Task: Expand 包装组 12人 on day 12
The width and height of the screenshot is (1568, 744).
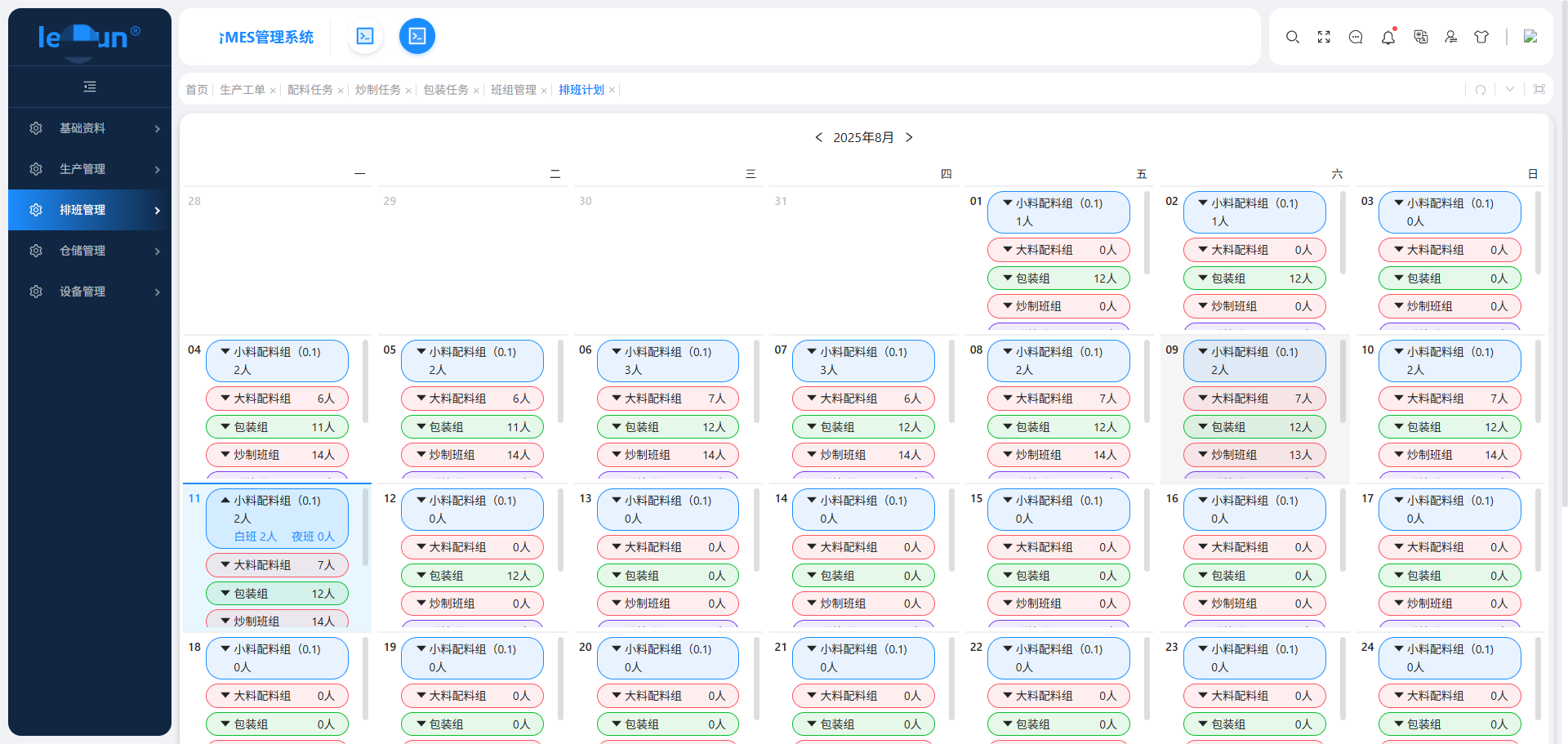Action: (x=472, y=576)
